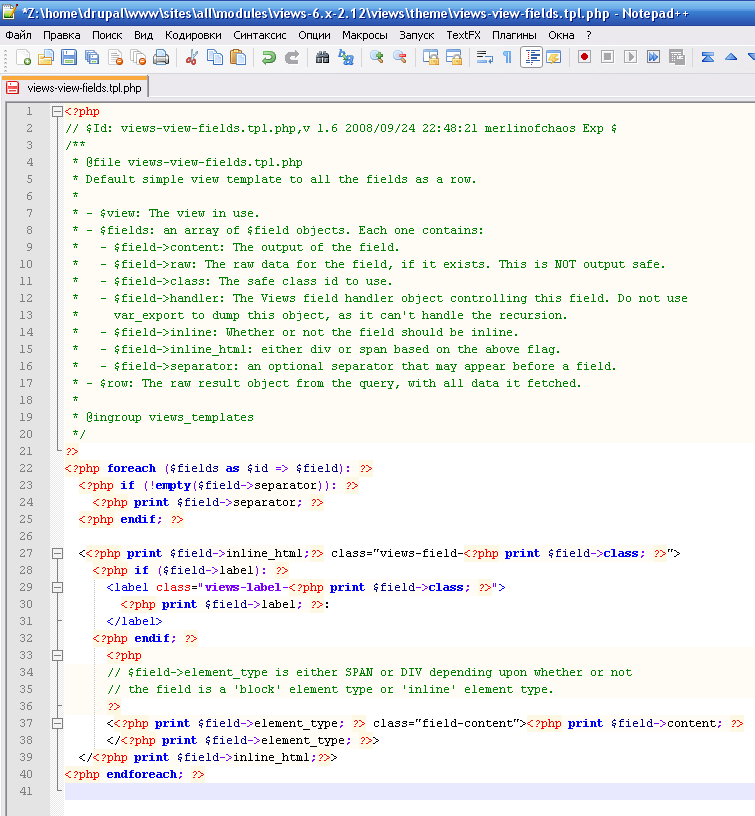Zoom in with the magnifier plus icon

coord(376,57)
